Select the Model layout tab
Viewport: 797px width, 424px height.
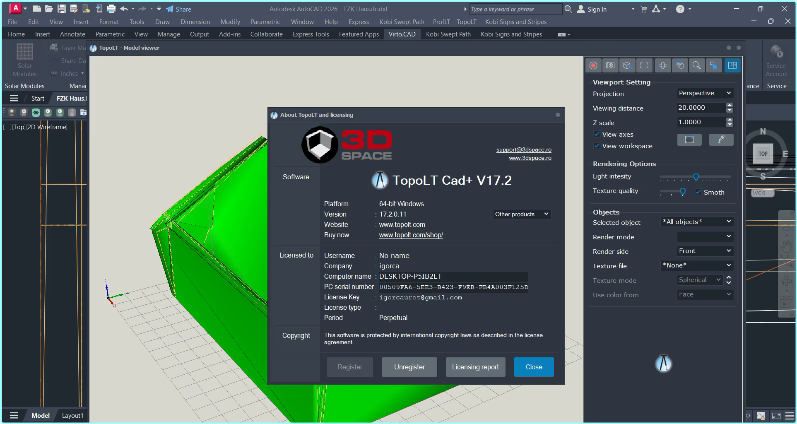click(x=40, y=415)
